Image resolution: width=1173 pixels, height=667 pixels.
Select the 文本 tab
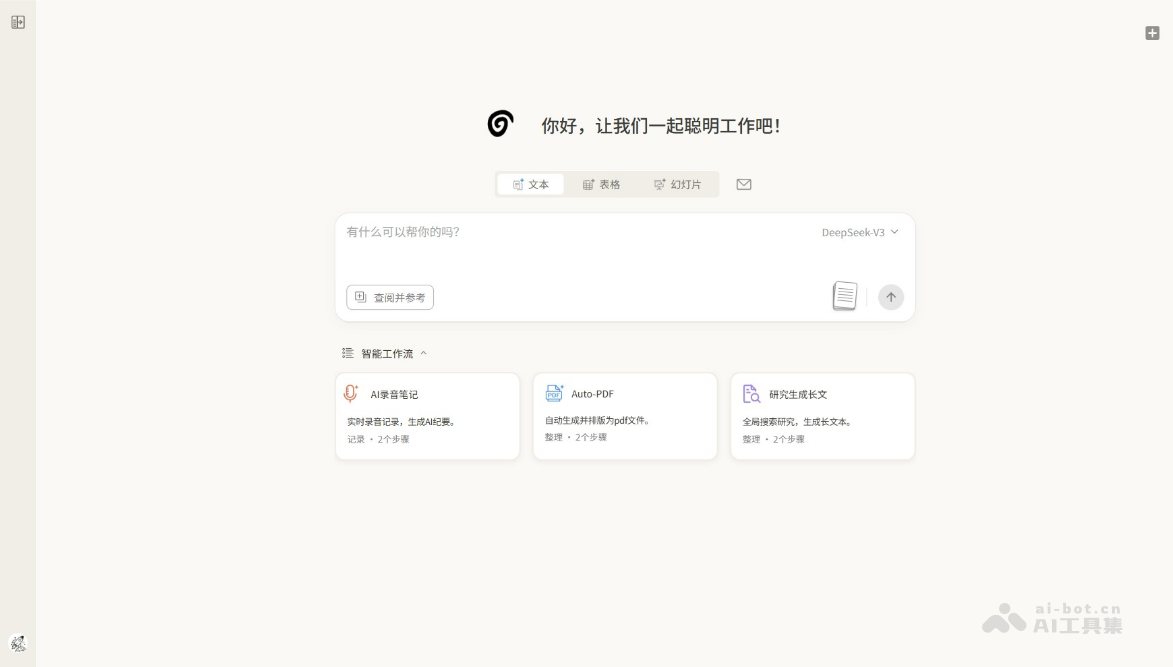pos(530,184)
